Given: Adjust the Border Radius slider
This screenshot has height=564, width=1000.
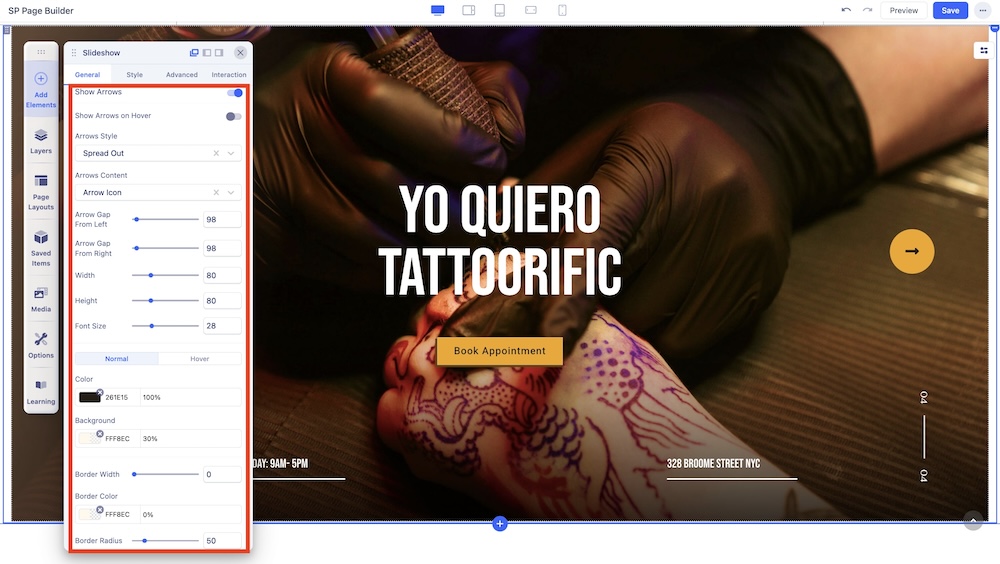Looking at the screenshot, I should (x=165, y=540).
